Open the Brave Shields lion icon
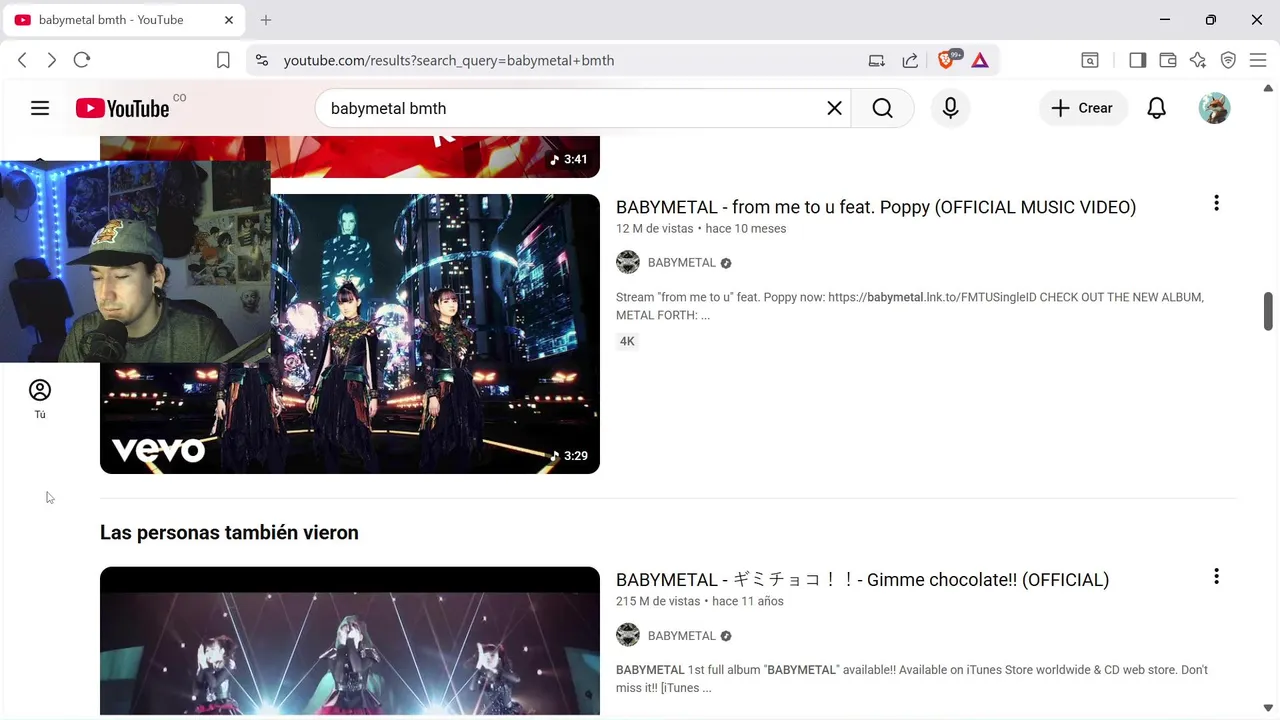 click(x=946, y=60)
